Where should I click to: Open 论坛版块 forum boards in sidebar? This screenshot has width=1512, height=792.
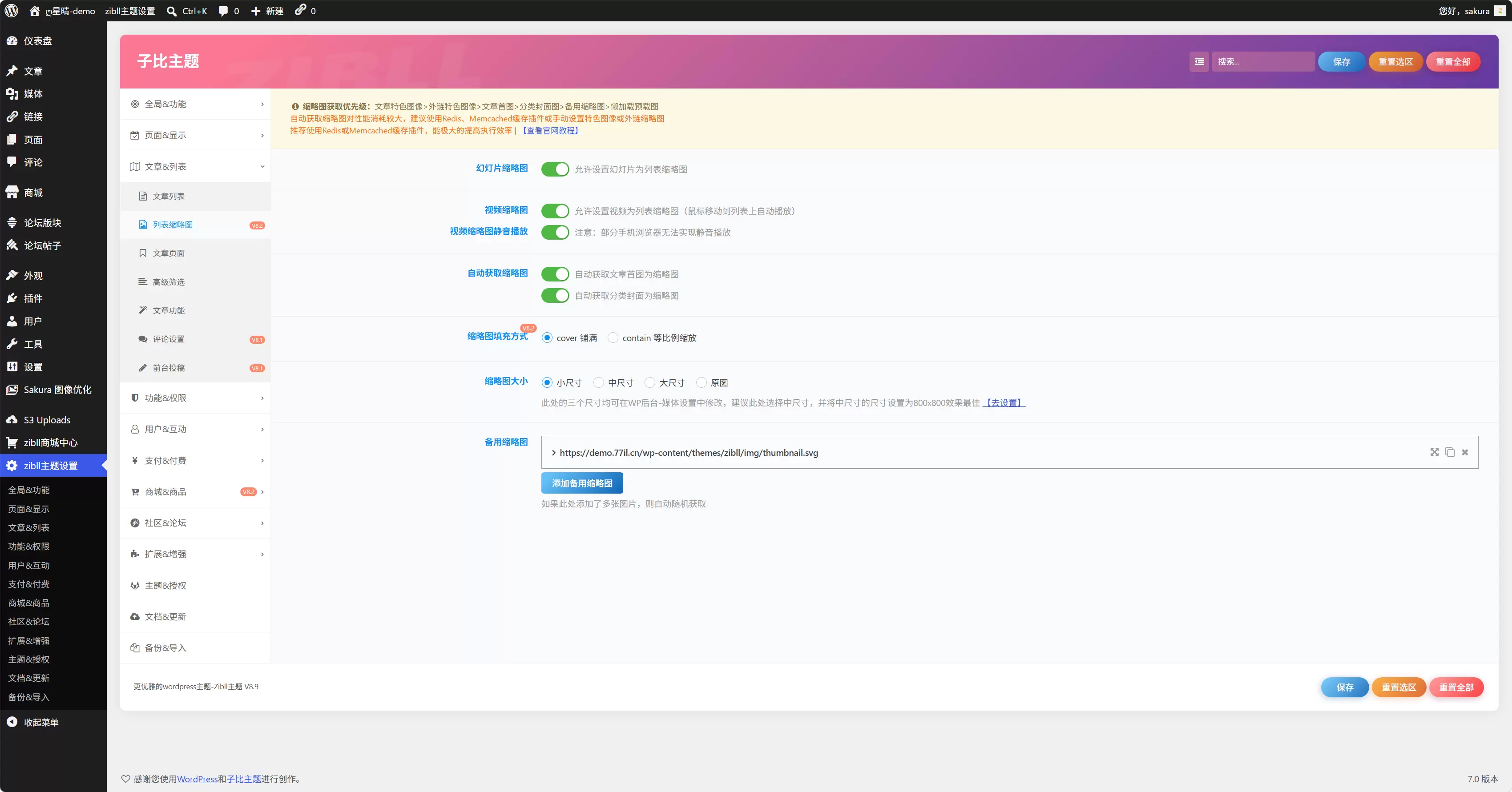(x=53, y=222)
